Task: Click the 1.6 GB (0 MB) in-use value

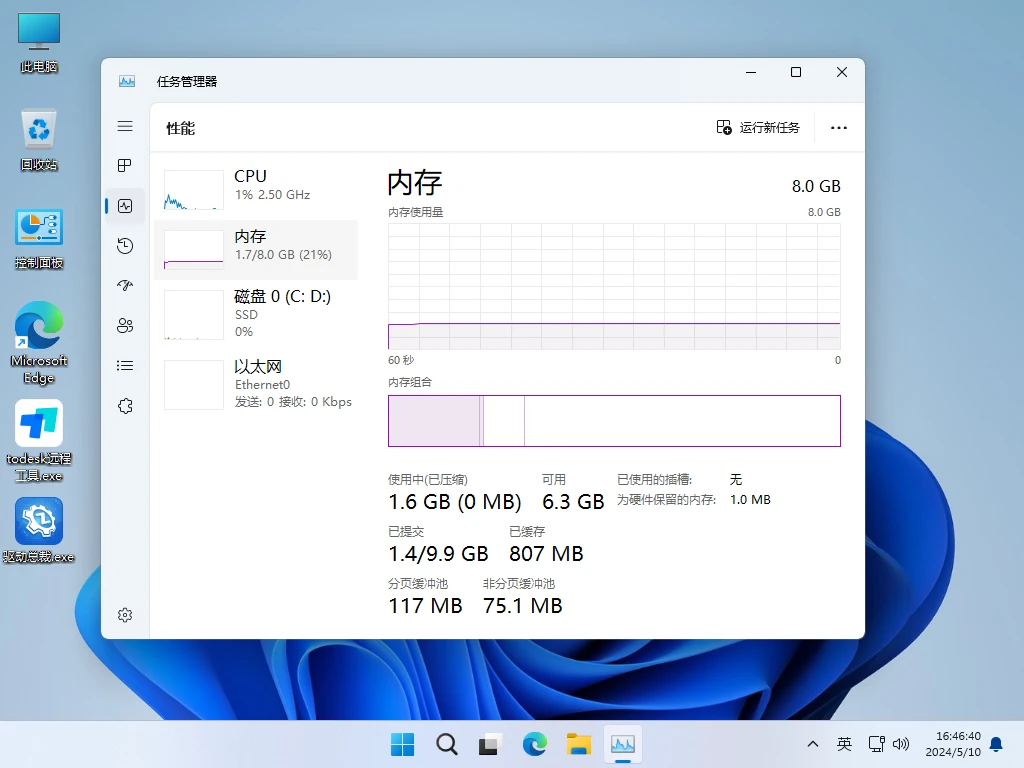Action: (x=455, y=502)
